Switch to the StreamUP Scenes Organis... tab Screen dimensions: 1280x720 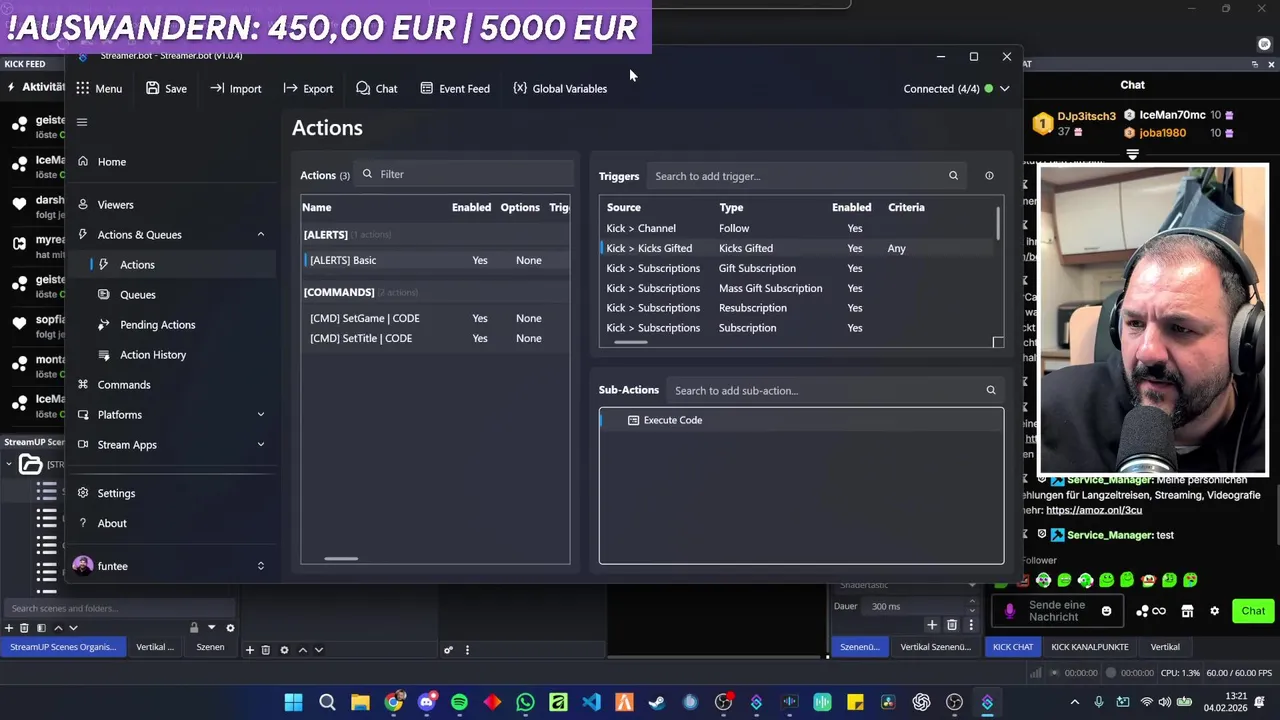[63, 647]
